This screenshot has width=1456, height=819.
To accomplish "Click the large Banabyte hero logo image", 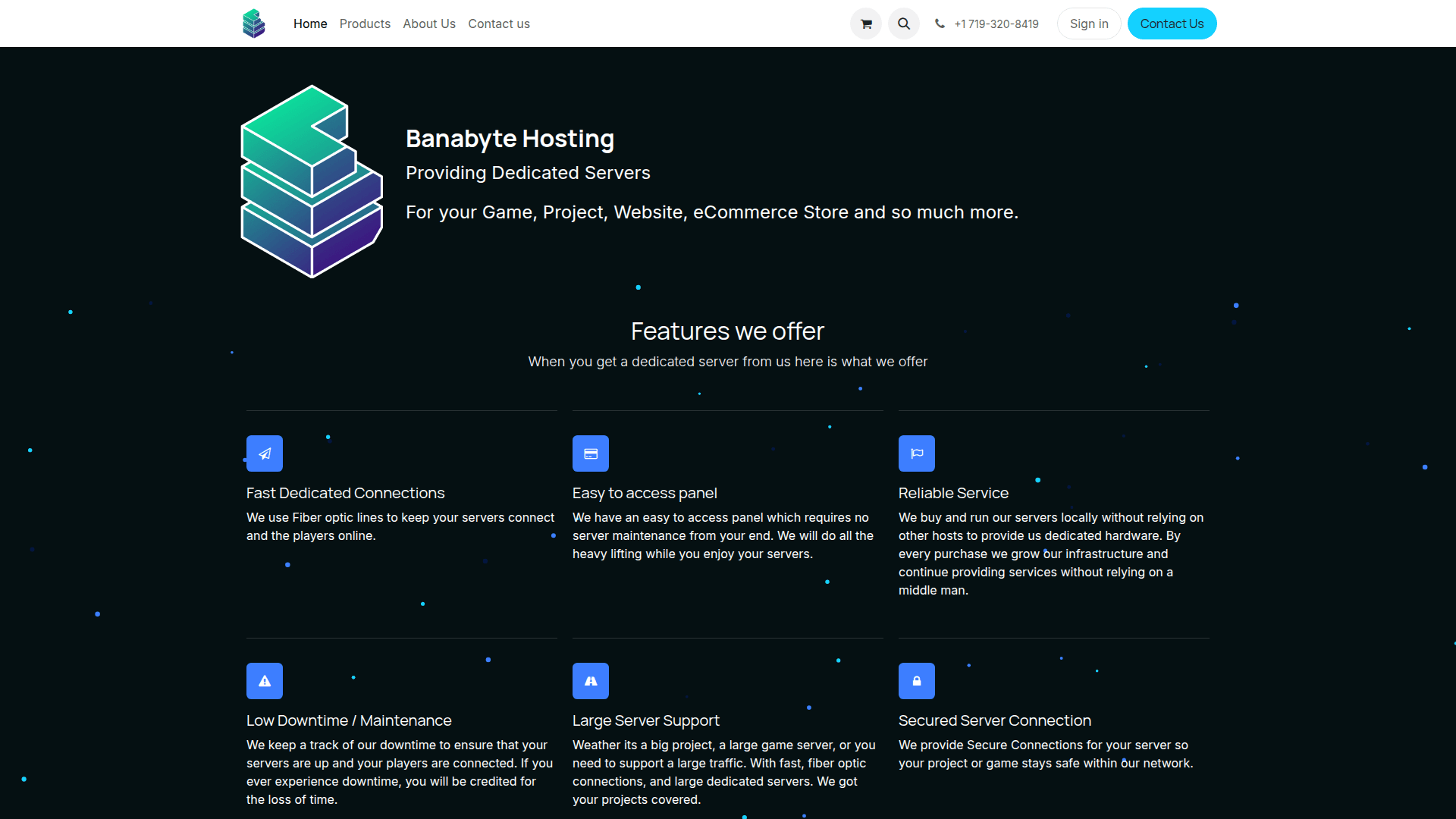I will pos(312,181).
